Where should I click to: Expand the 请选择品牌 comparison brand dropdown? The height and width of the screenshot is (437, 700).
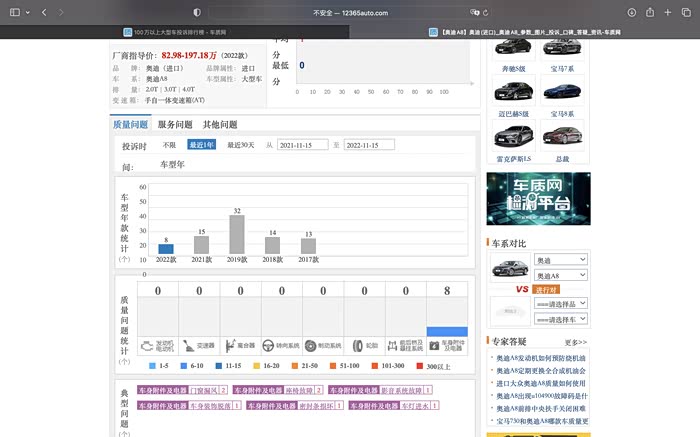coord(561,303)
